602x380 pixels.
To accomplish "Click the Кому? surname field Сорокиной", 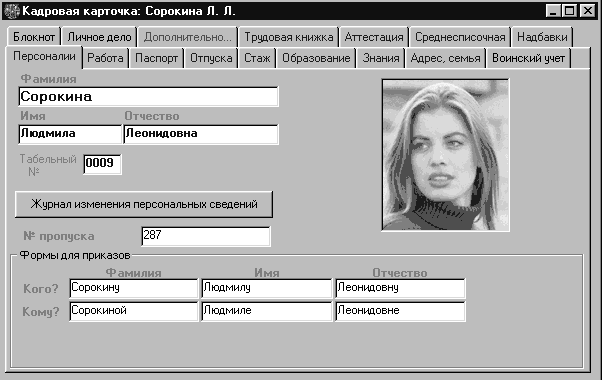I will [134, 311].
